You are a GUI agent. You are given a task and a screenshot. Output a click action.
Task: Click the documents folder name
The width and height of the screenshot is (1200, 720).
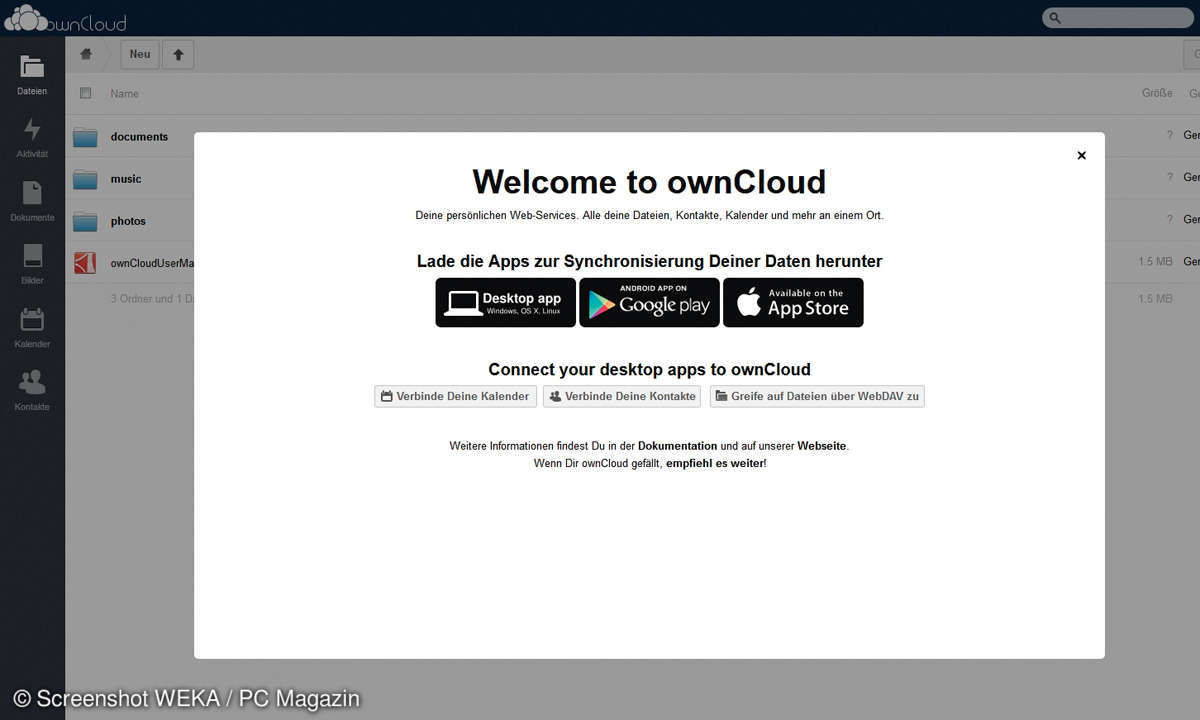139,137
